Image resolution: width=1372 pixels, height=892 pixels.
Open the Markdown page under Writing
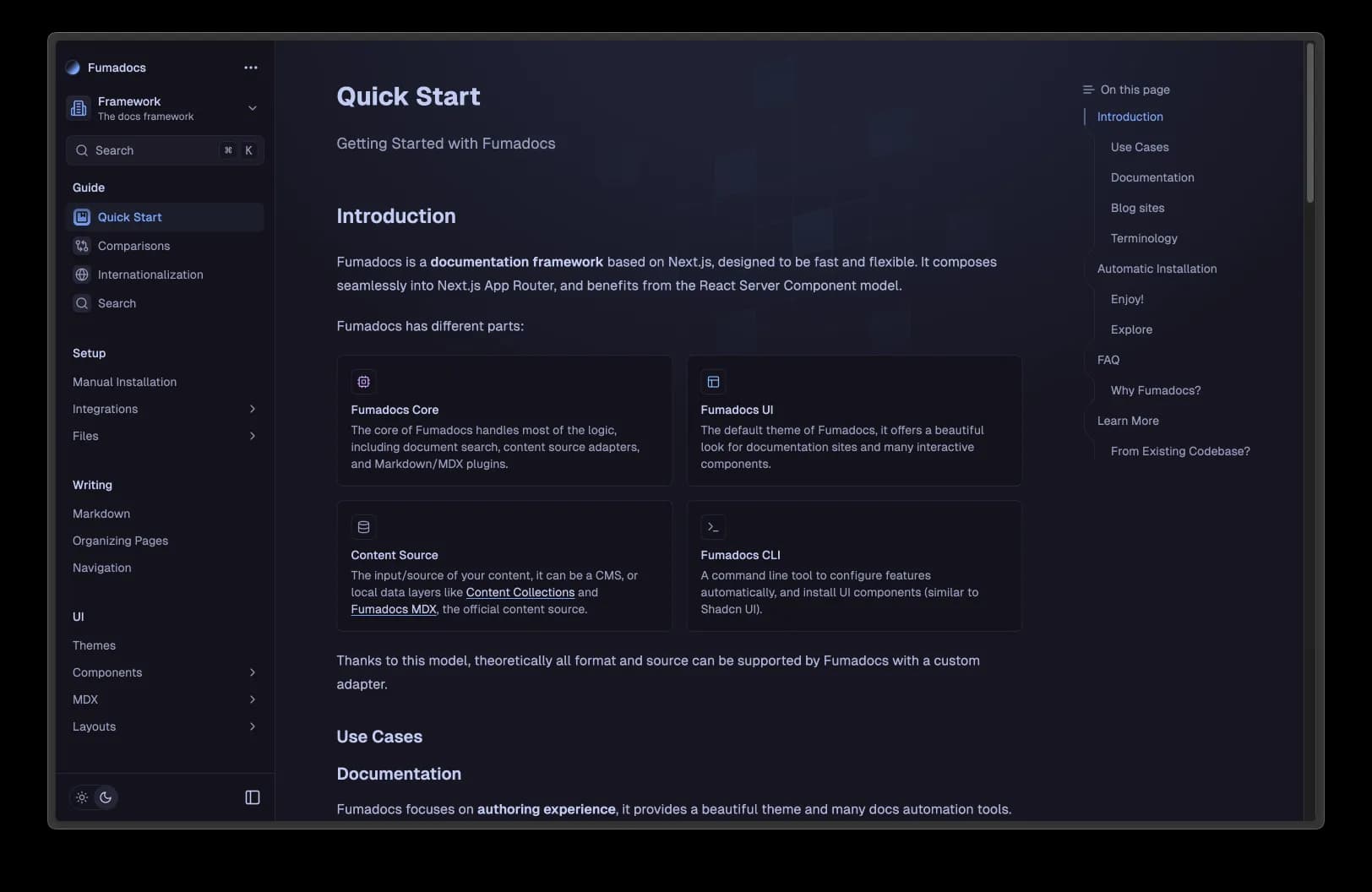tap(101, 514)
